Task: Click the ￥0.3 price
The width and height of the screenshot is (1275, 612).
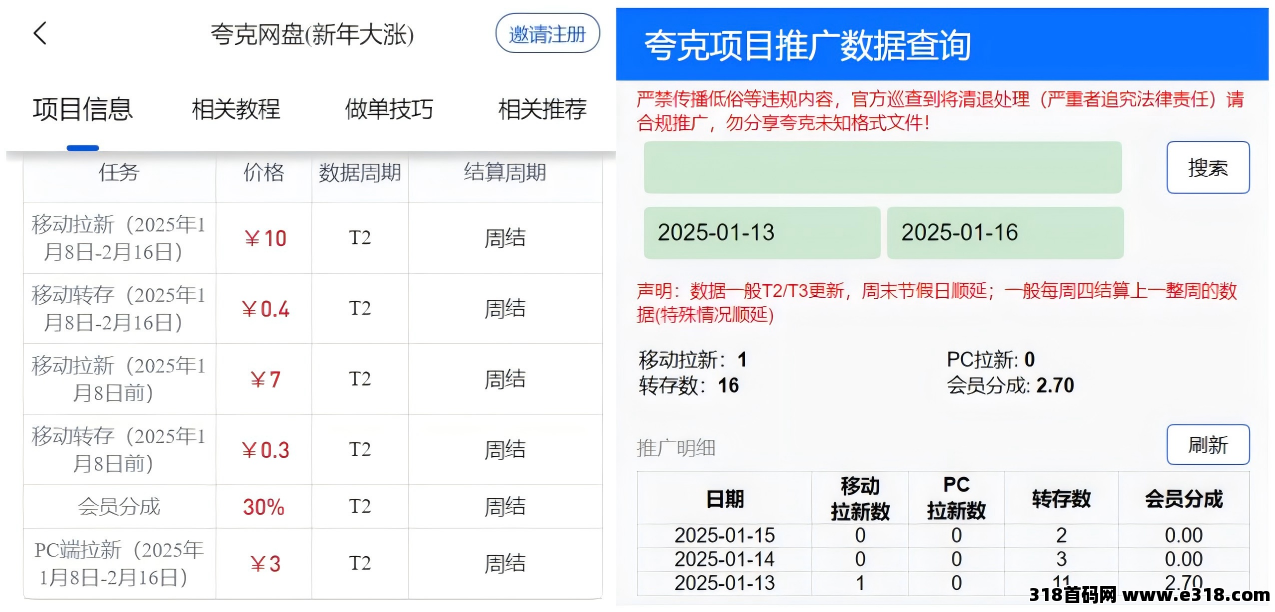Action: click(x=264, y=450)
